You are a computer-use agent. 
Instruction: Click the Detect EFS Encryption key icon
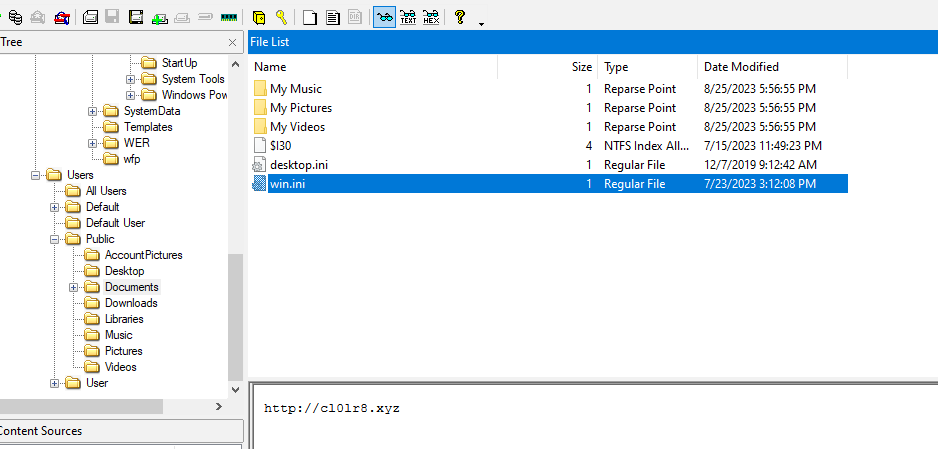282,17
